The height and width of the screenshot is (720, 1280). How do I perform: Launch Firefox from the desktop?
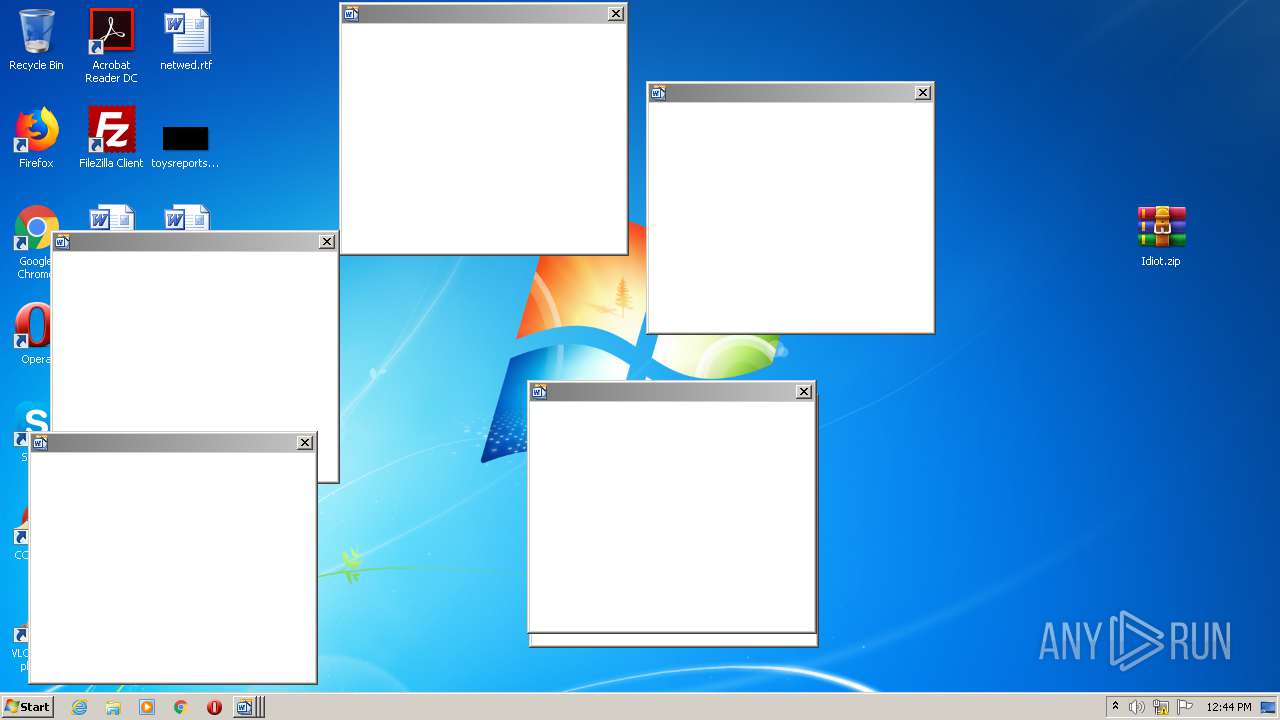pos(36,138)
